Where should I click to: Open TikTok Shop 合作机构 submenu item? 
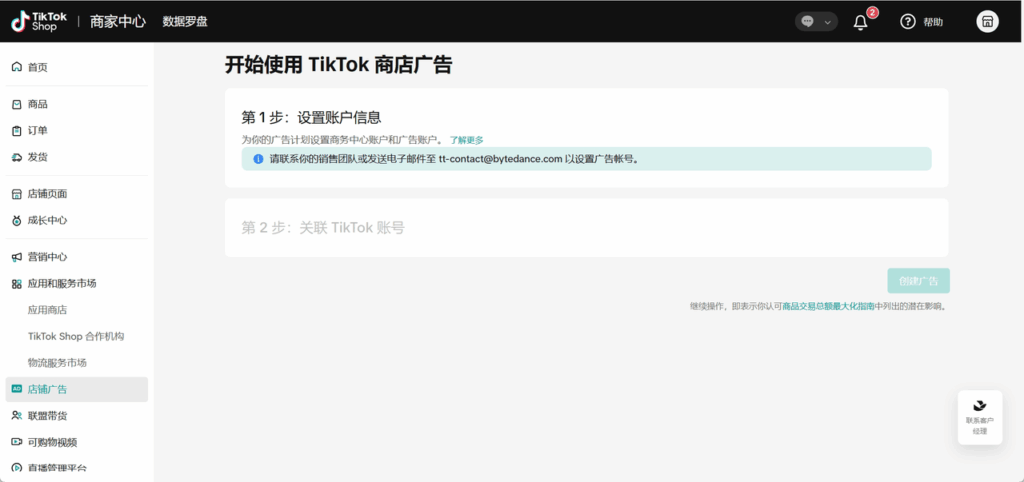click(x=76, y=336)
